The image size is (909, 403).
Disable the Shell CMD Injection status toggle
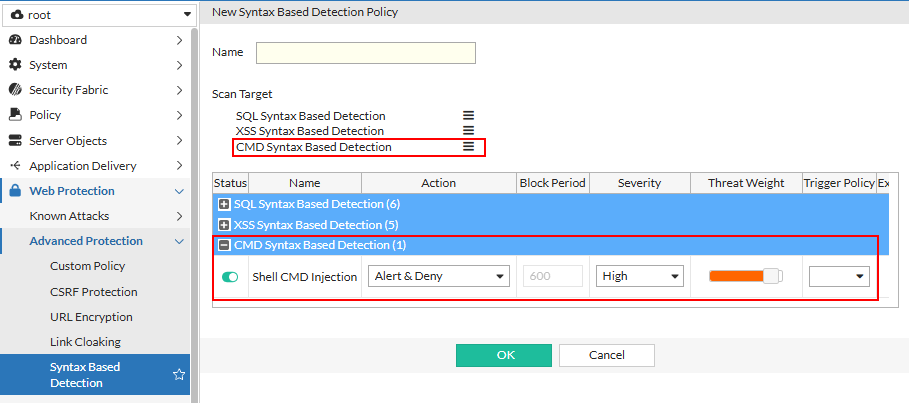click(x=231, y=277)
